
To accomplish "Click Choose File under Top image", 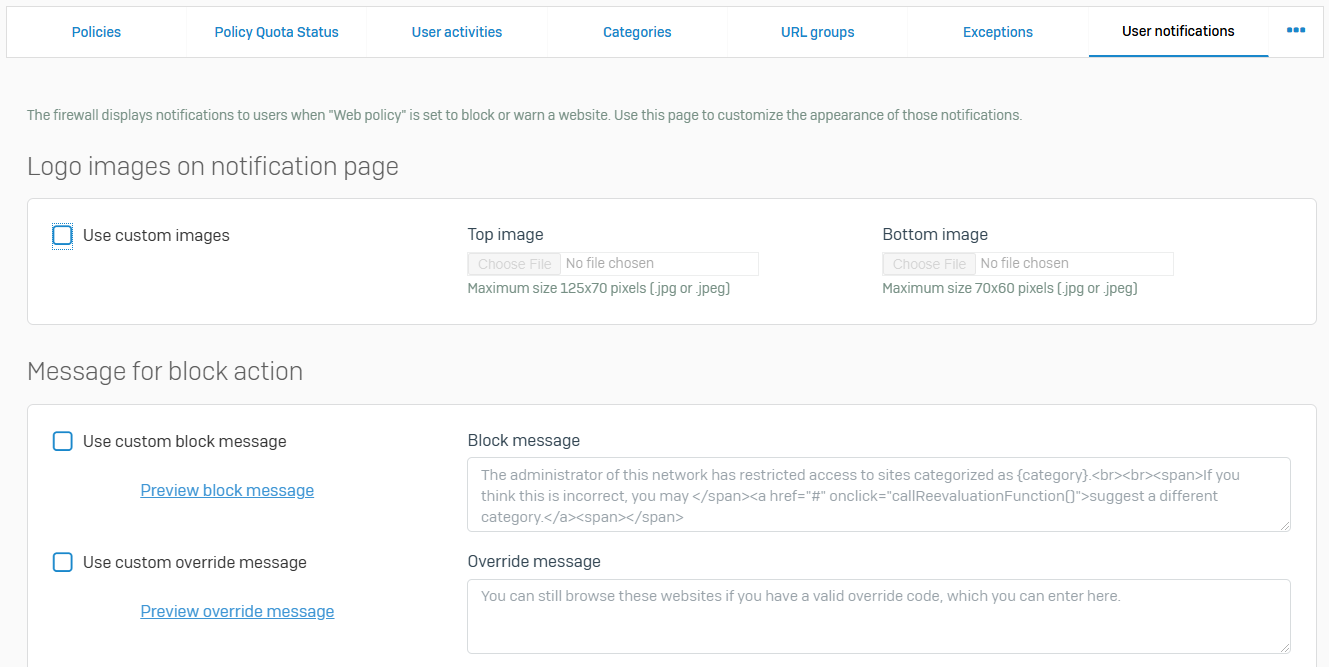I will (x=514, y=264).
